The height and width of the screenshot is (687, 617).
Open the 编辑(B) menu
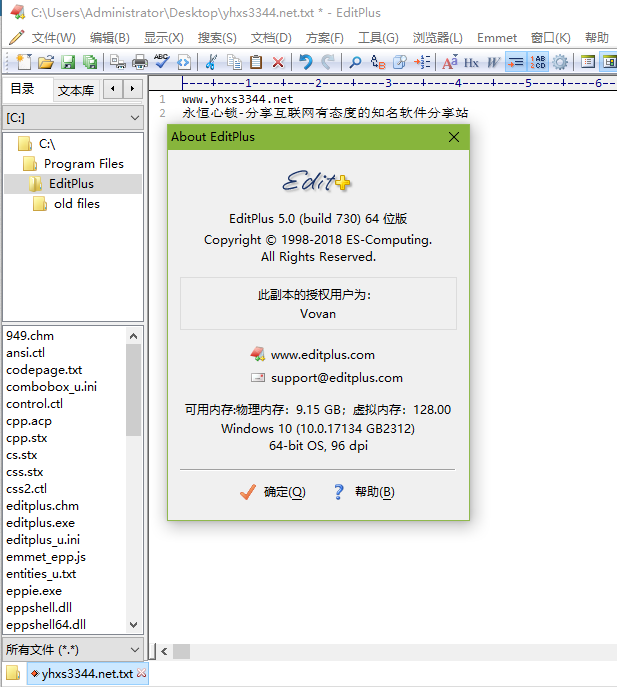(110, 38)
